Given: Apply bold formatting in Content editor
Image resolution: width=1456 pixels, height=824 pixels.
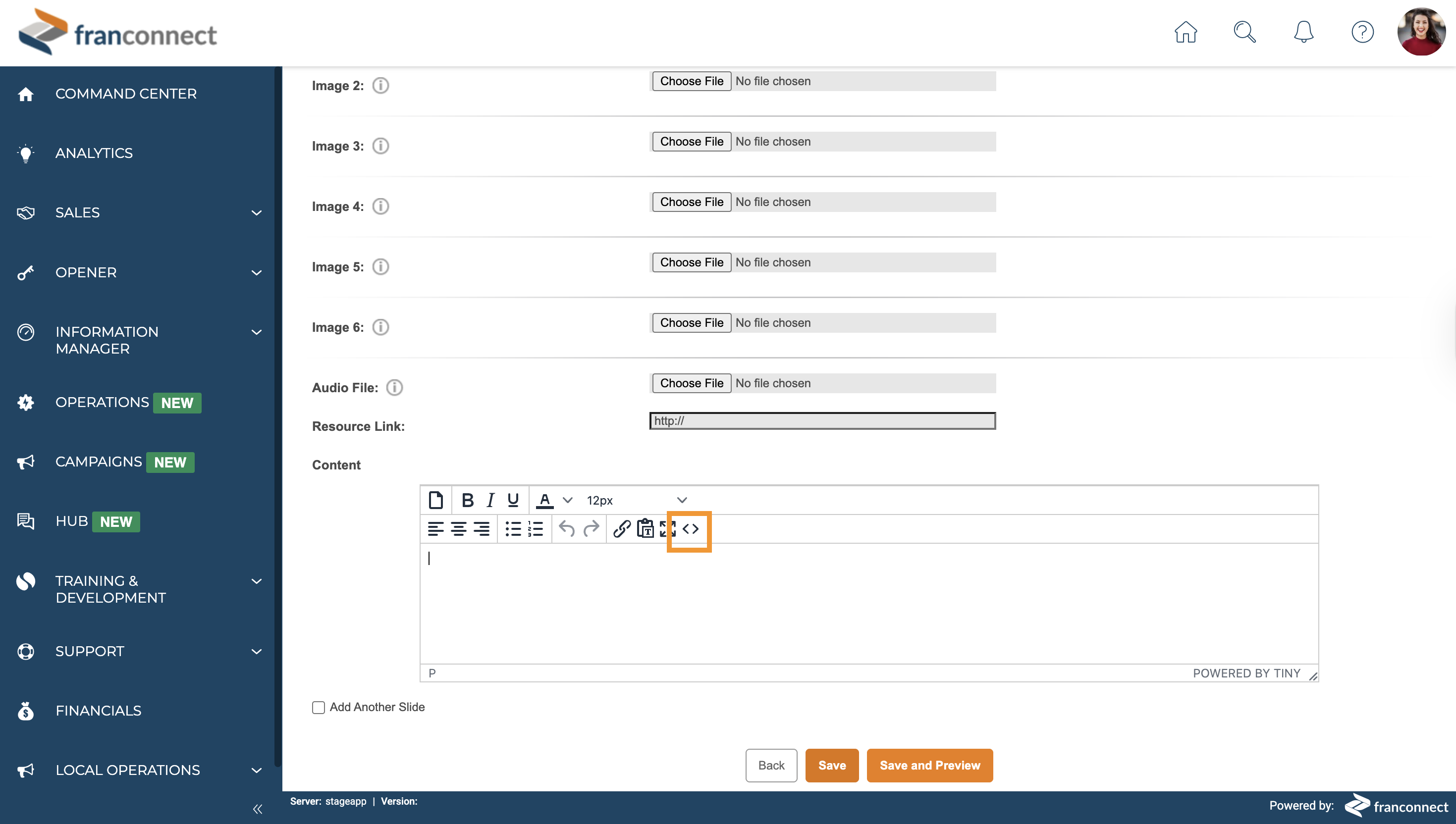Looking at the screenshot, I should pos(467,500).
